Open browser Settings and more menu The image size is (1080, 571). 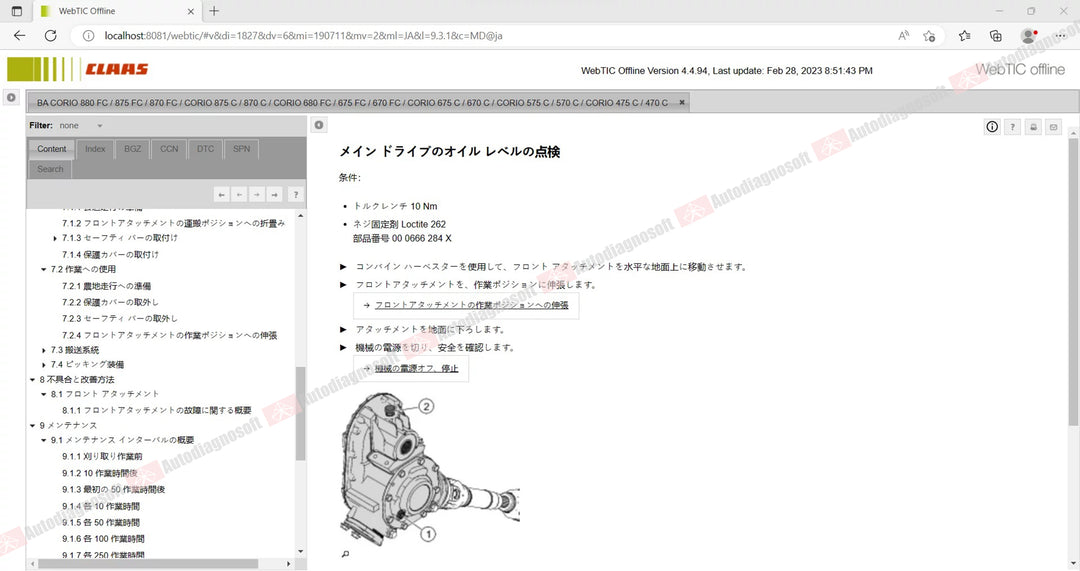tap(1060, 36)
